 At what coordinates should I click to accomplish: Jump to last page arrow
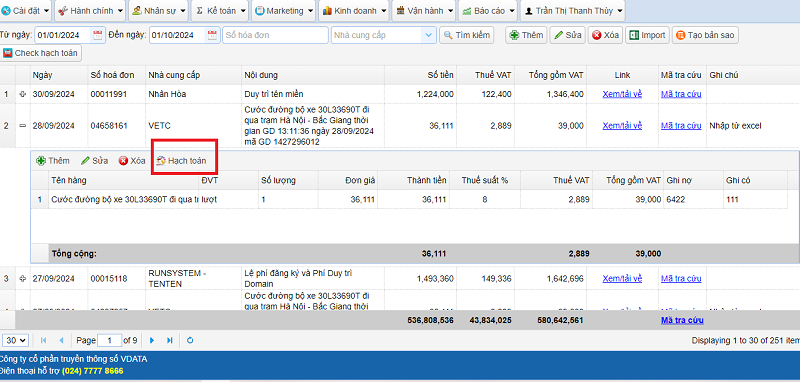point(170,340)
